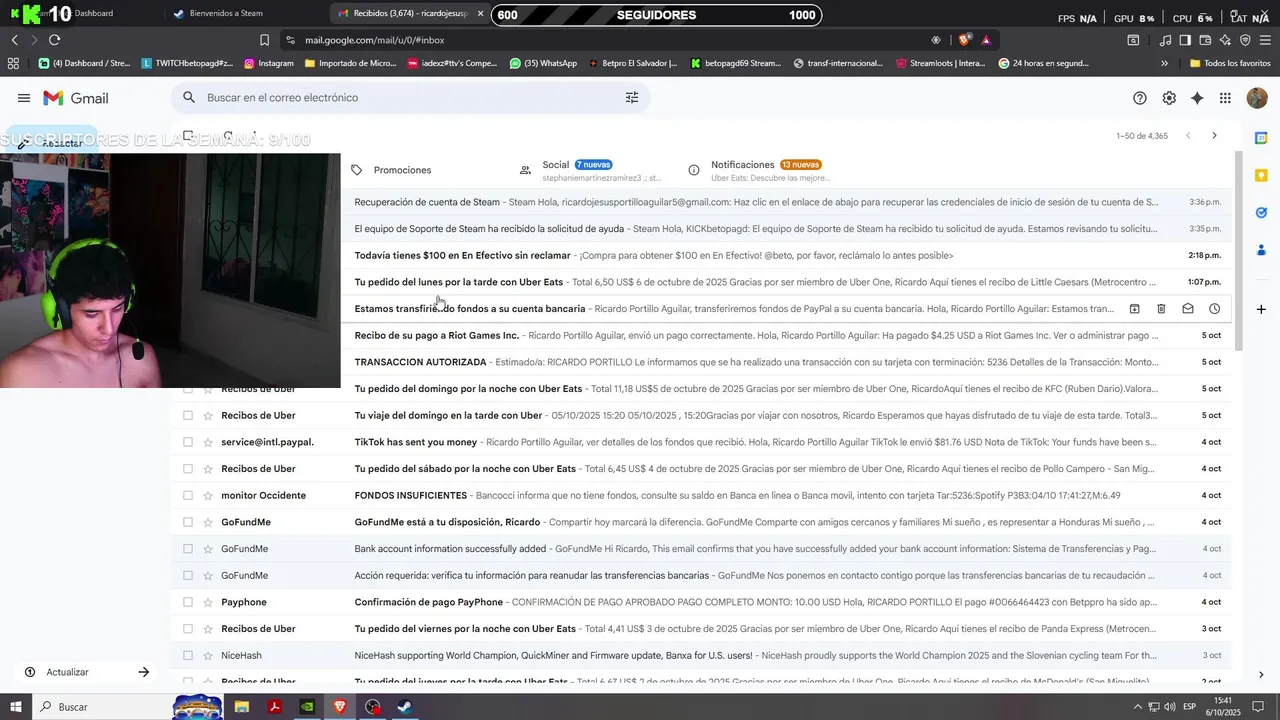Image resolution: width=1280 pixels, height=720 pixels.
Task: Open Brave VPN shield icon
Action: (1245, 40)
